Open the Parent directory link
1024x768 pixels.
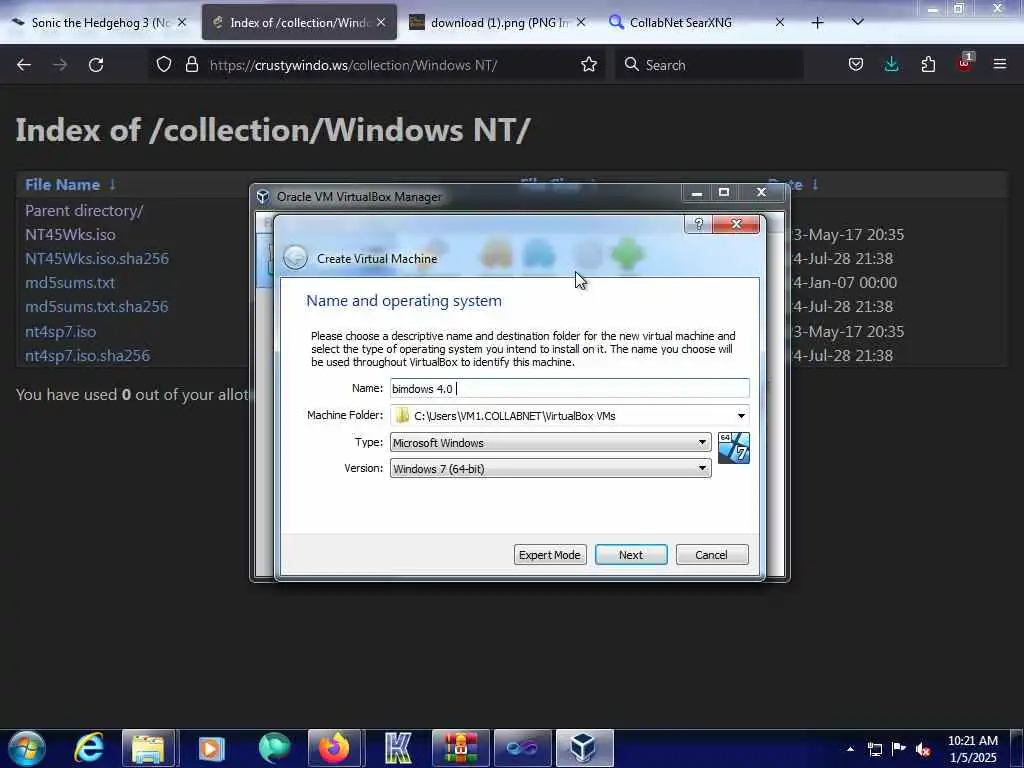(84, 210)
